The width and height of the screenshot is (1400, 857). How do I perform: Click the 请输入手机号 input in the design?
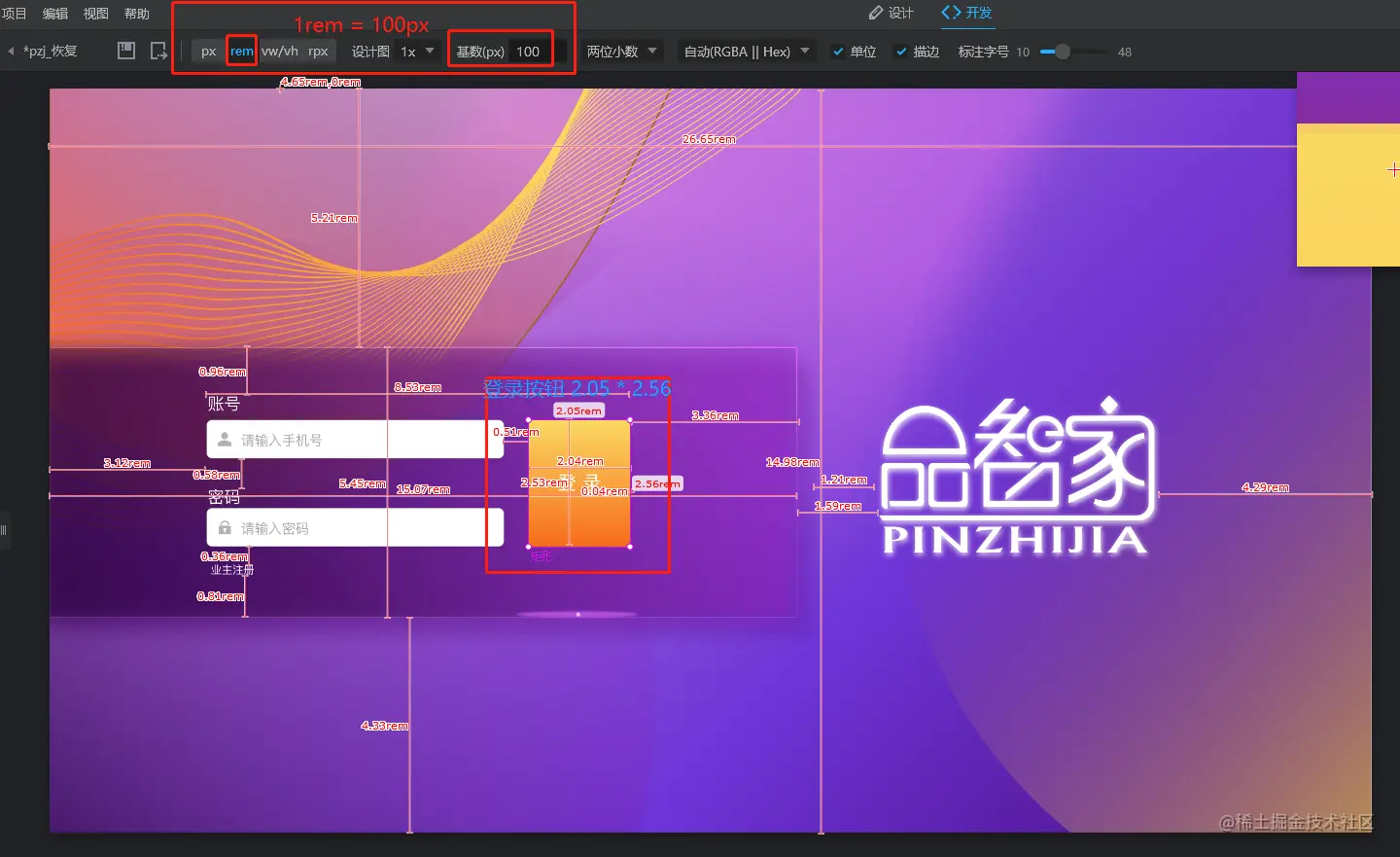(355, 440)
